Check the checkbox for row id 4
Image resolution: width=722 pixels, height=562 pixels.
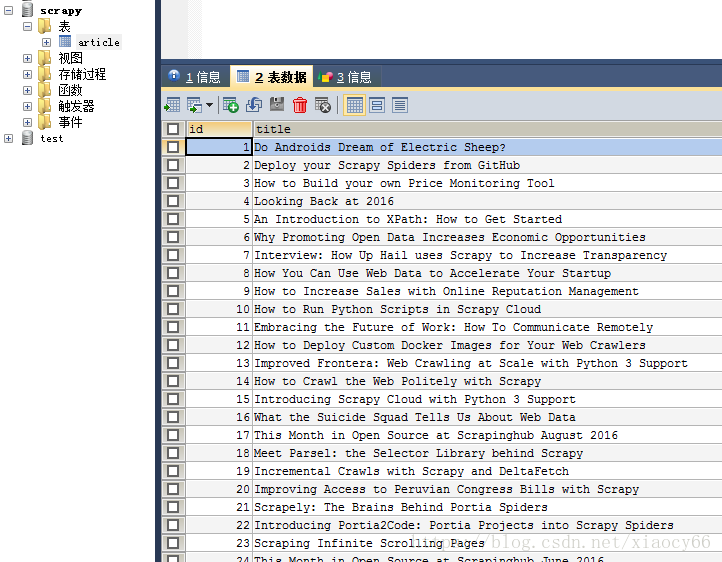click(173, 201)
